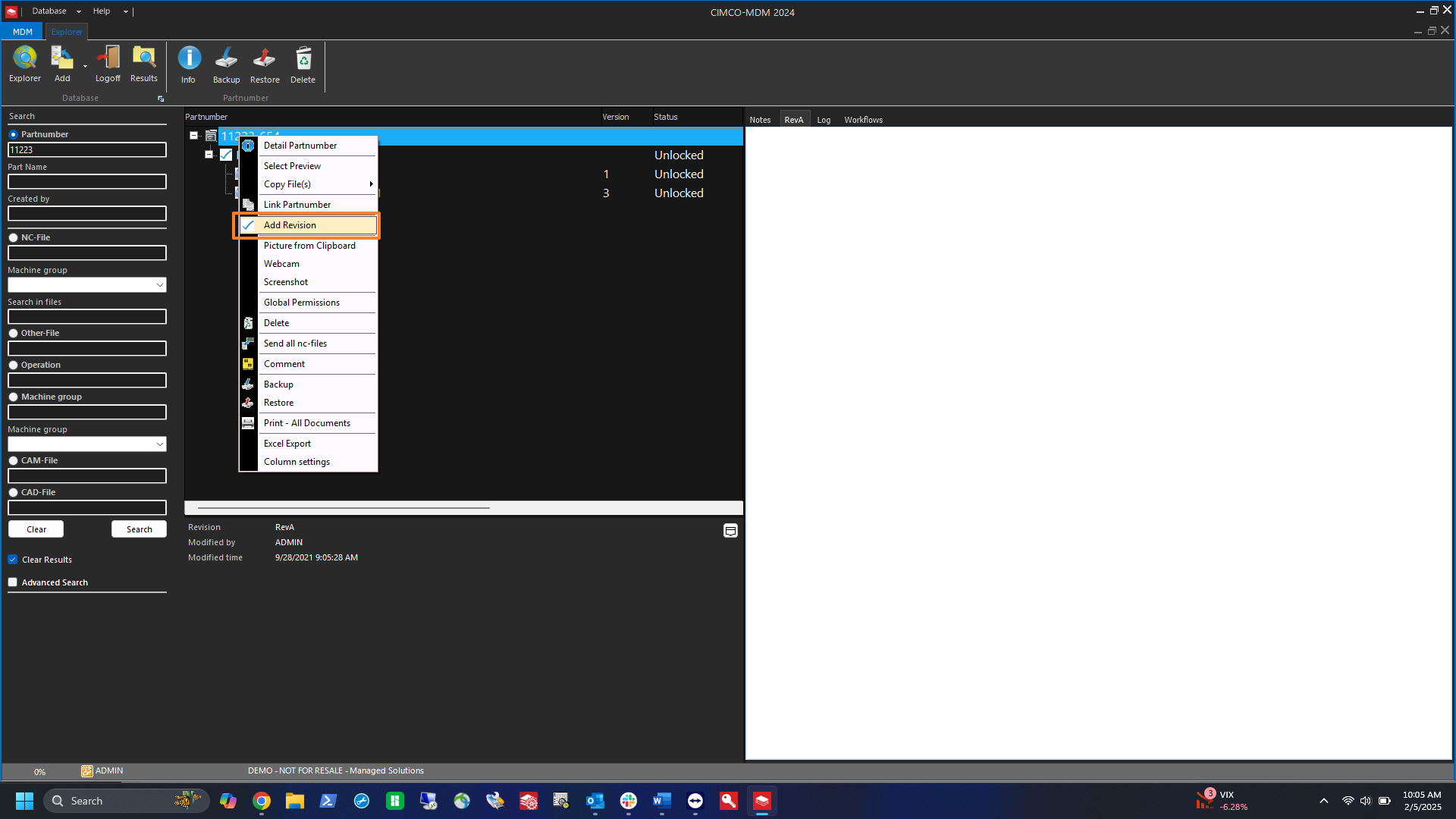Open the comment bubble icon beside revision details
The width and height of the screenshot is (1456, 819).
tap(730, 531)
